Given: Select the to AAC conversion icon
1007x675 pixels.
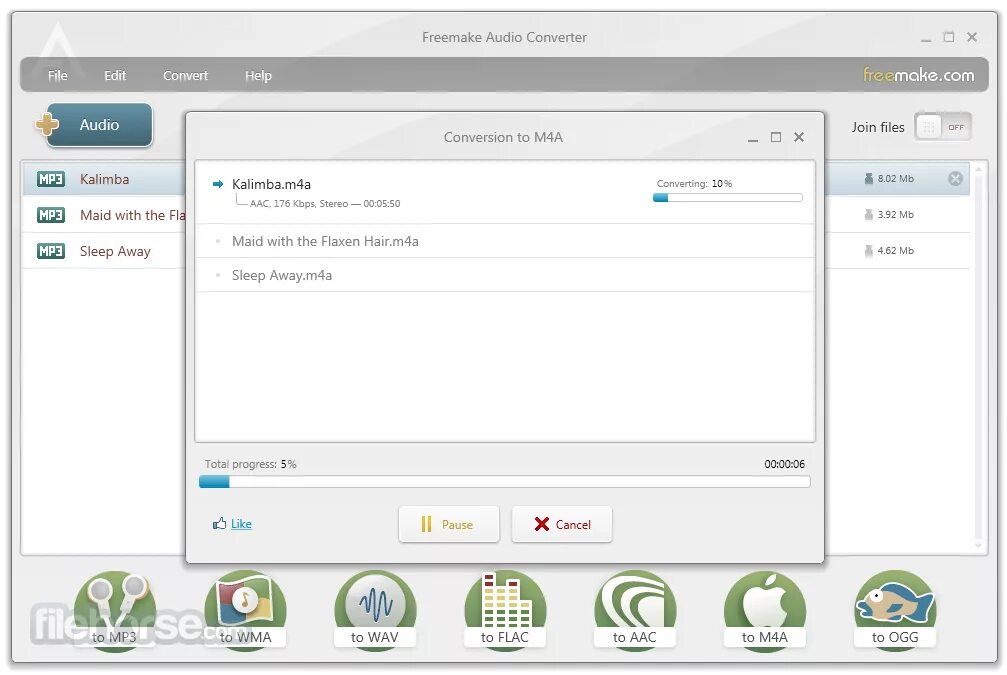Looking at the screenshot, I should tap(635, 611).
